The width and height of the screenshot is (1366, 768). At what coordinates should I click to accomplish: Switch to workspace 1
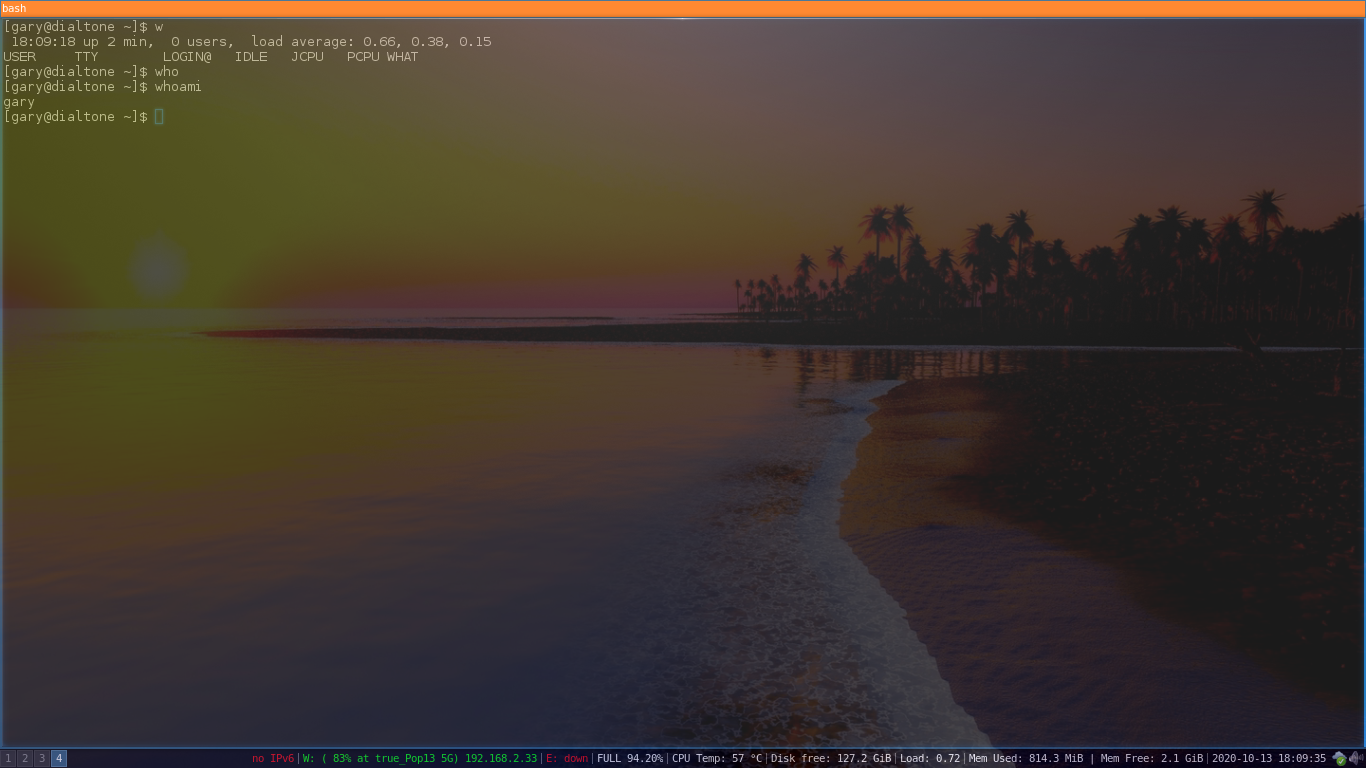(8, 759)
